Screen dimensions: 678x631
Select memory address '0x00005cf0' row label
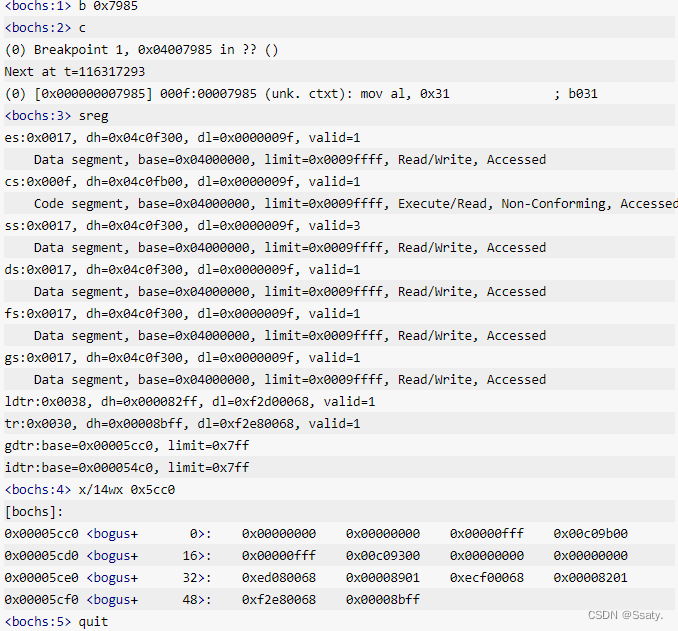(x=42, y=600)
